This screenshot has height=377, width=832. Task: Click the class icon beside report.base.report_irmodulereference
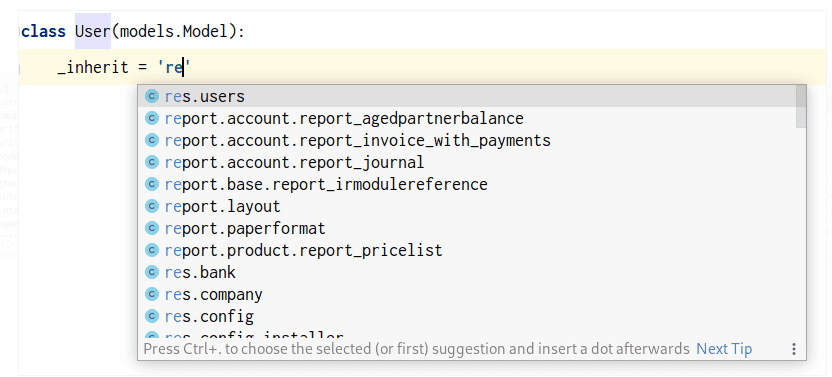pos(152,184)
